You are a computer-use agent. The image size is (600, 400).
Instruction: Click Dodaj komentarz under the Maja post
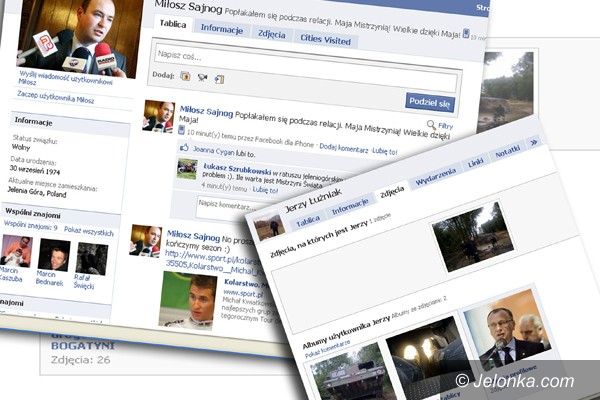click(x=343, y=148)
